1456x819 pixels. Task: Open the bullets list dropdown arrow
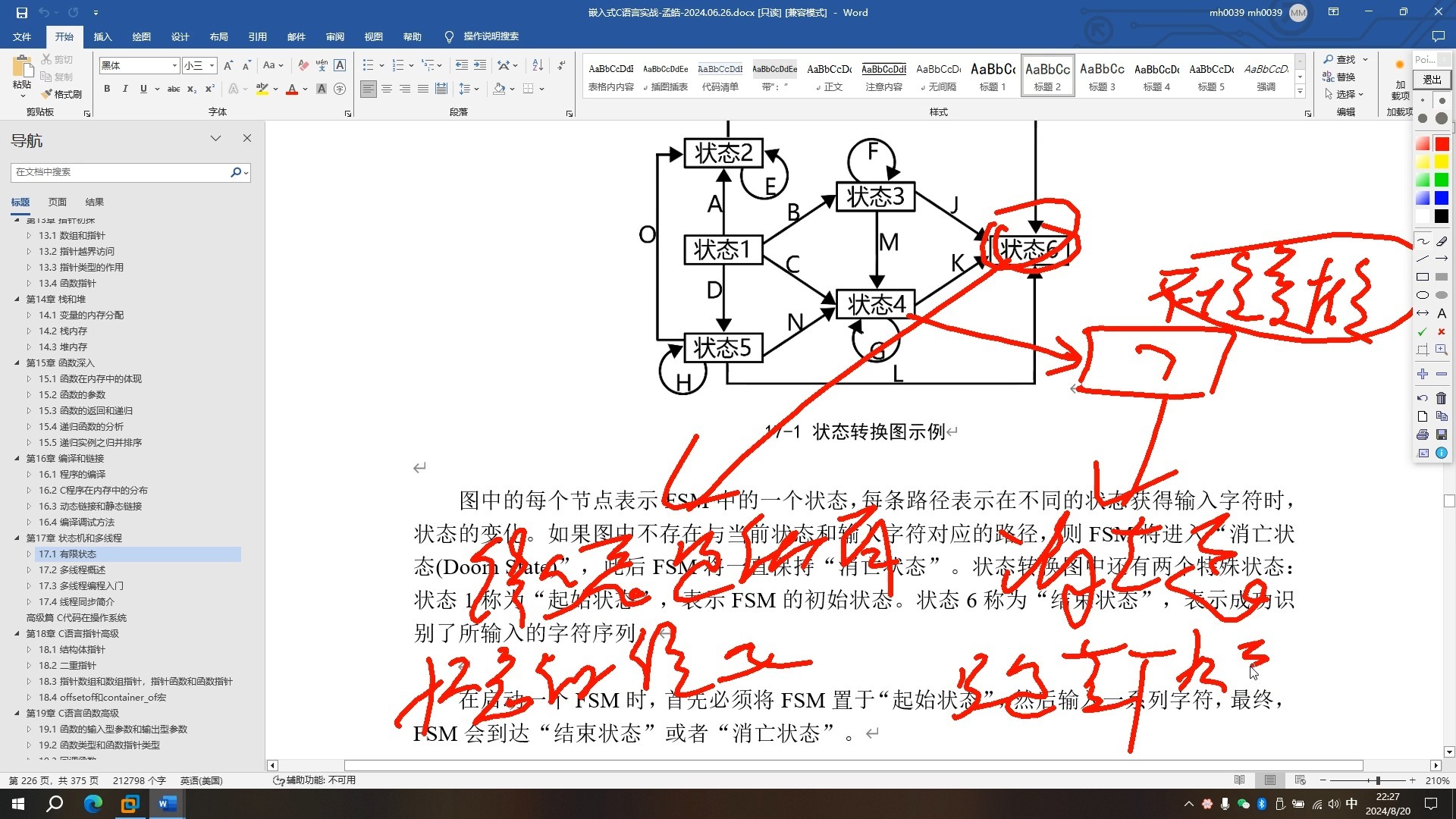pyautogui.click(x=381, y=66)
